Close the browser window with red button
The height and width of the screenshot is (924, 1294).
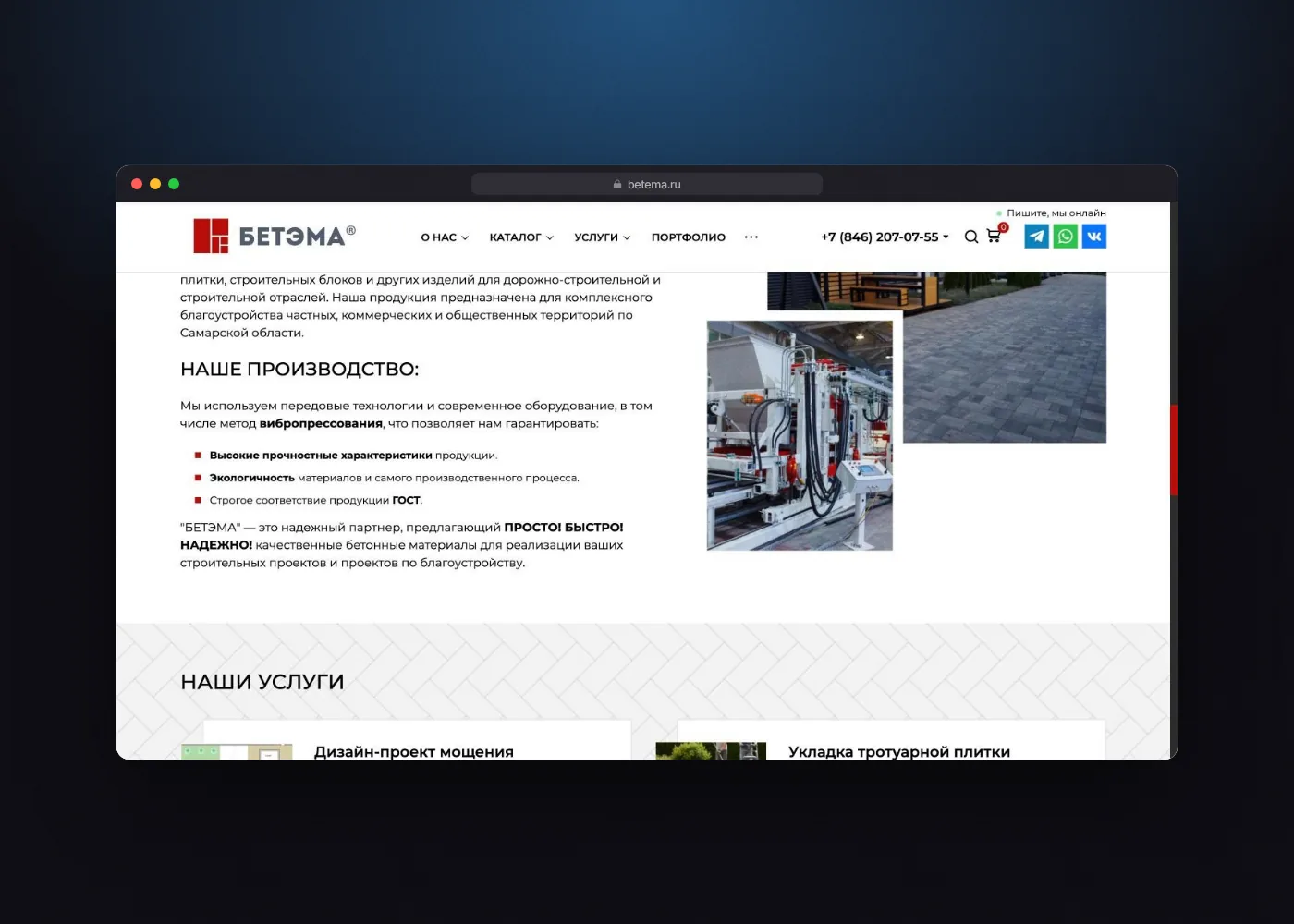coord(137,184)
